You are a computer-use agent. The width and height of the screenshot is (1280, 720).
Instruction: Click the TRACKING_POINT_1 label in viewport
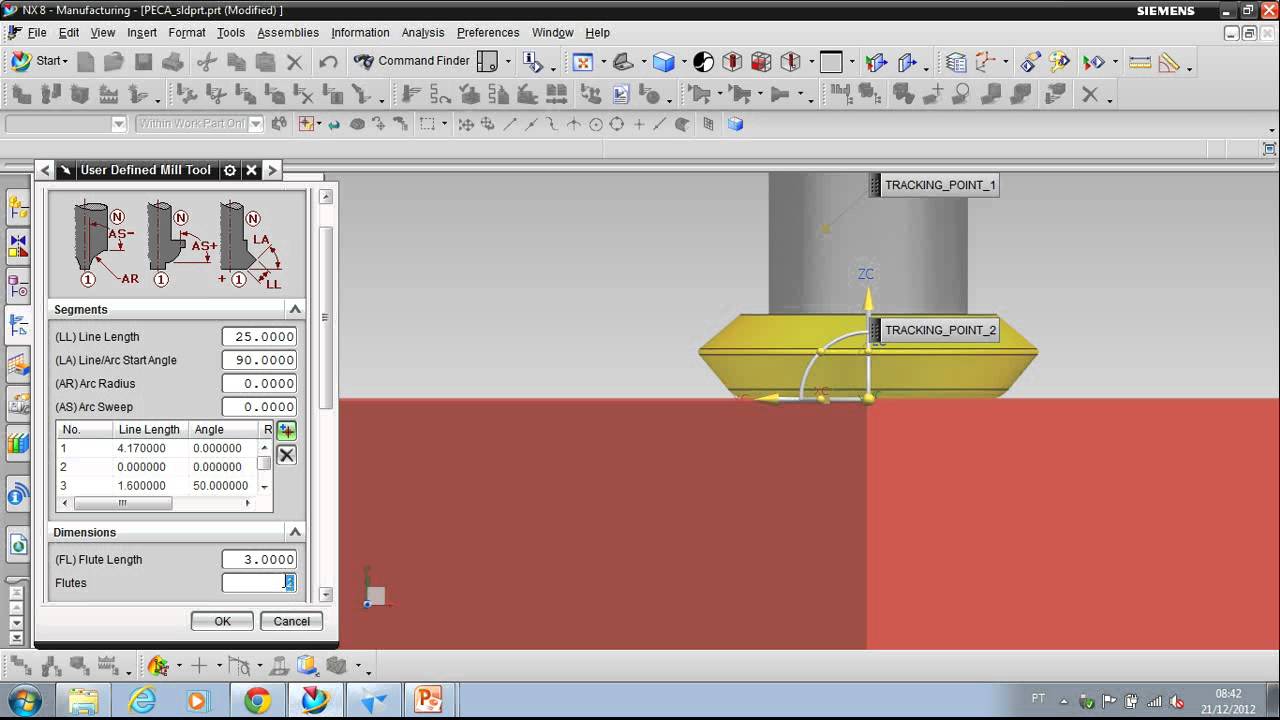point(940,185)
